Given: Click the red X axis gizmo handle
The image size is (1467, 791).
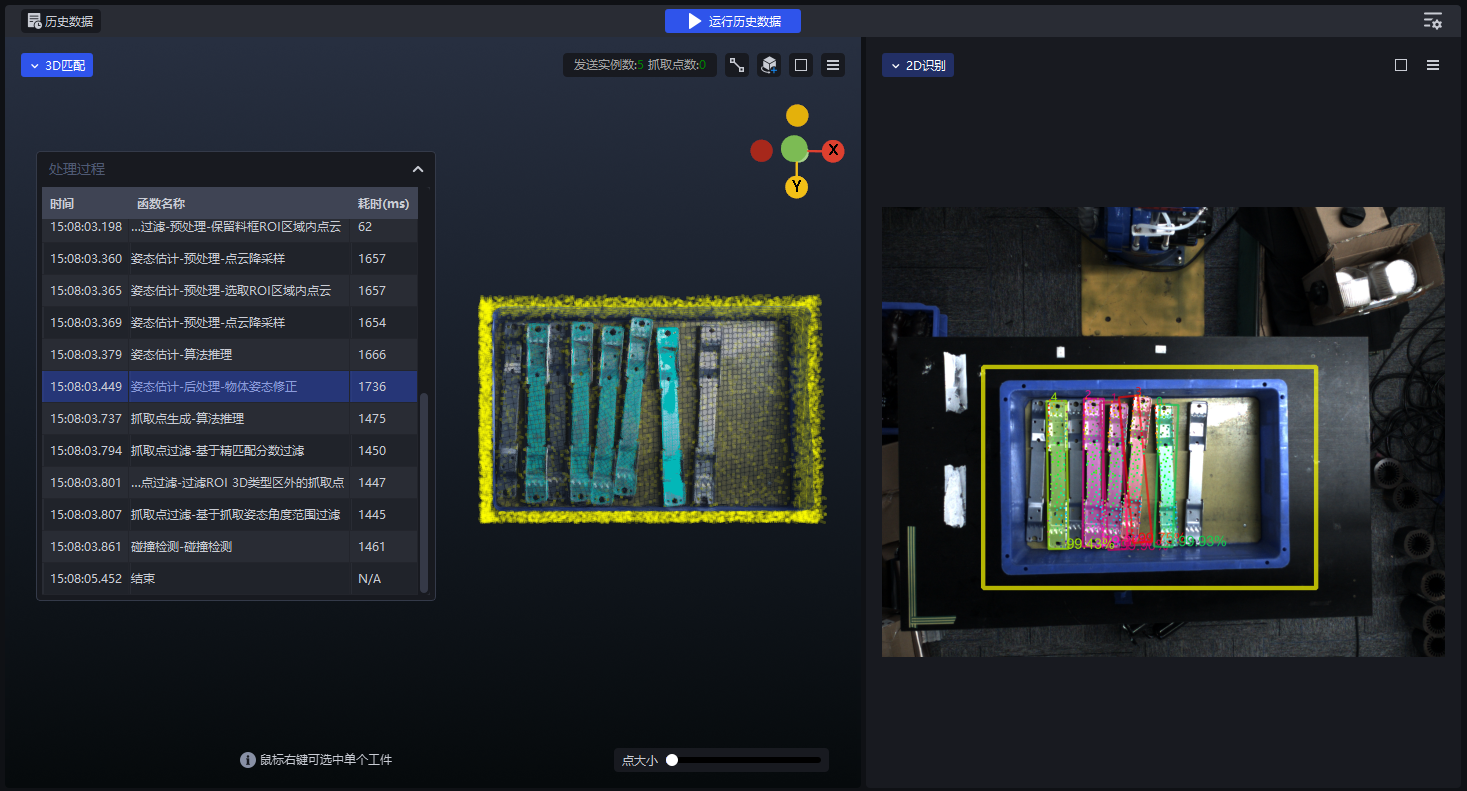Looking at the screenshot, I should point(833,151).
